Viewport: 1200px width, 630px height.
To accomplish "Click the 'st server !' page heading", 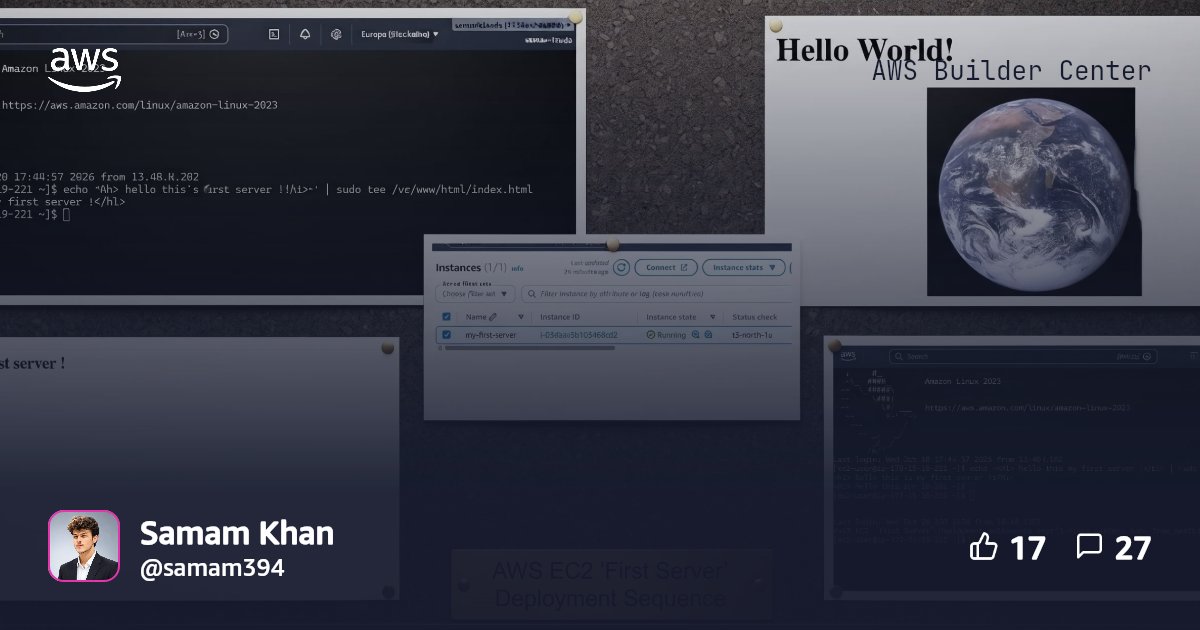I will [33, 363].
